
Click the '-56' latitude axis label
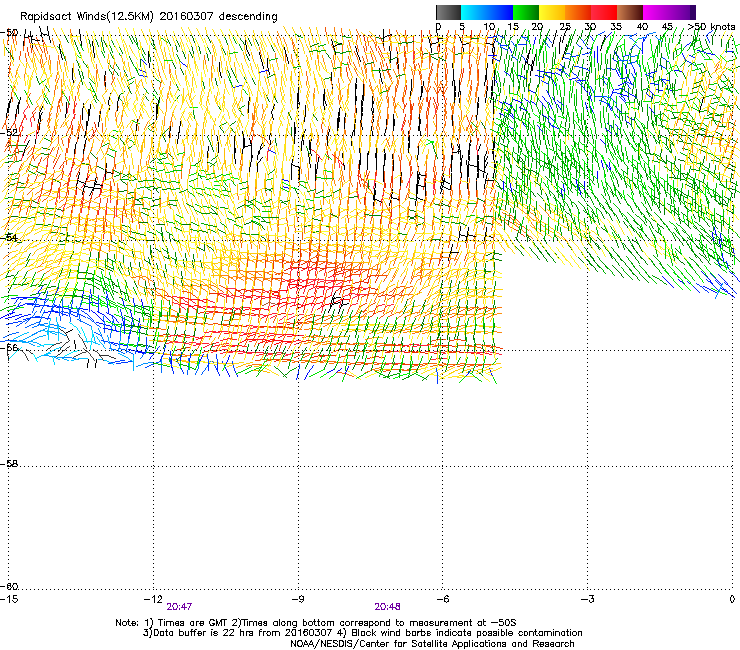coord(9,348)
